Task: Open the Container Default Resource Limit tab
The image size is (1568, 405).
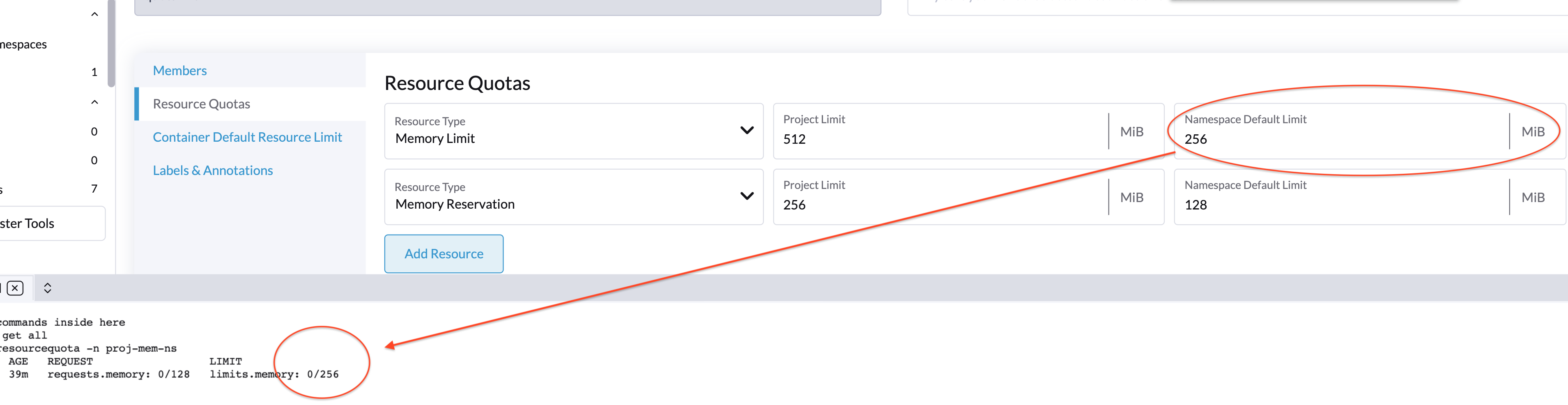Action: coord(247,136)
